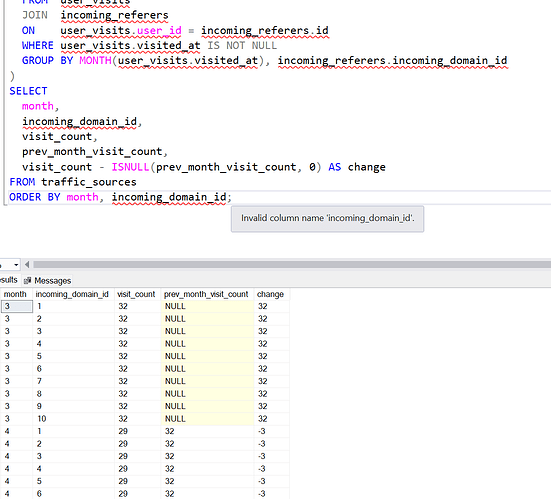Switch to the Results tab
551x499 pixels.
point(9,280)
